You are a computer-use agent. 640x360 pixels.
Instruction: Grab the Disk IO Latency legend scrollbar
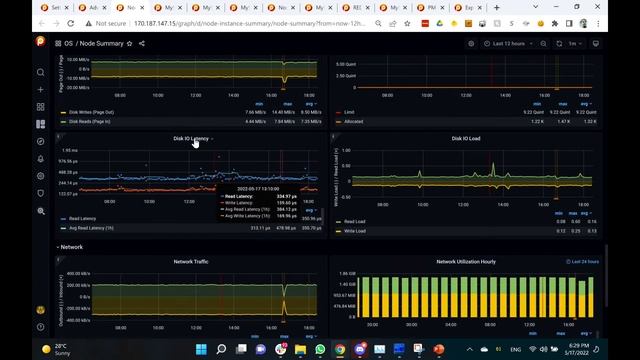tap(323, 216)
